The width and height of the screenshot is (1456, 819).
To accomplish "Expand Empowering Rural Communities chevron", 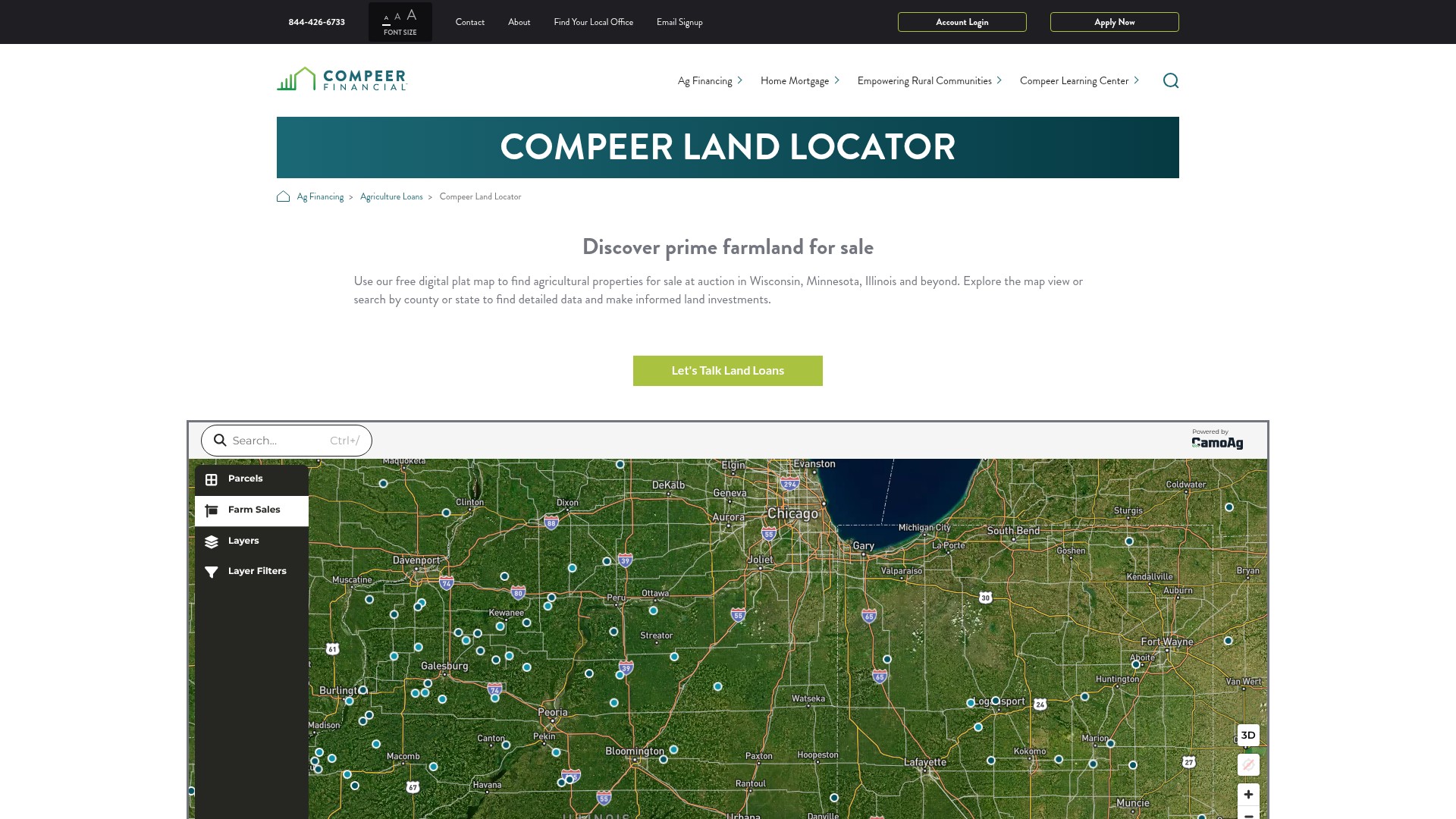I will click(x=999, y=80).
